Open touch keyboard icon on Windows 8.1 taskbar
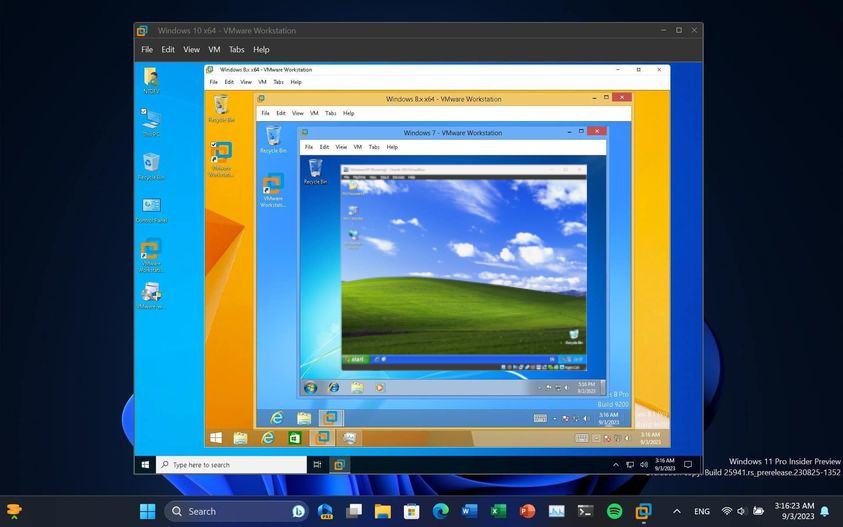843x527 pixels. pyautogui.click(x=582, y=438)
